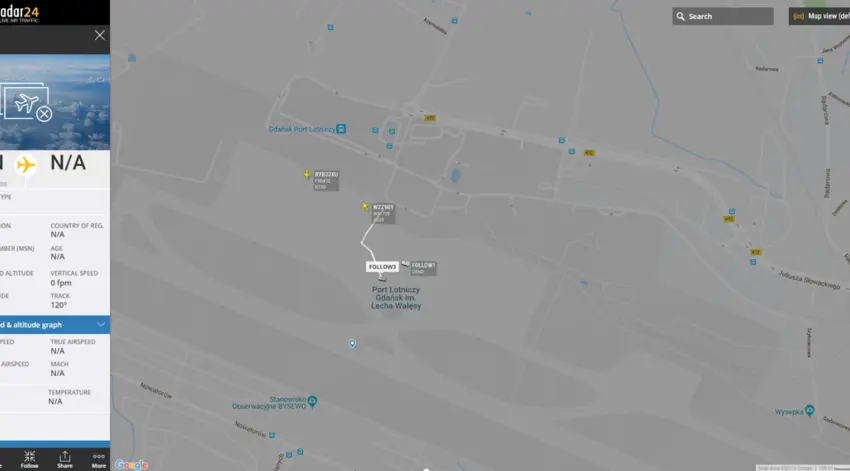The width and height of the screenshot is (850, 471).
Task: Click the Stanowisko Obserwacyjne viewpoint marker
Action: (312, 402)
